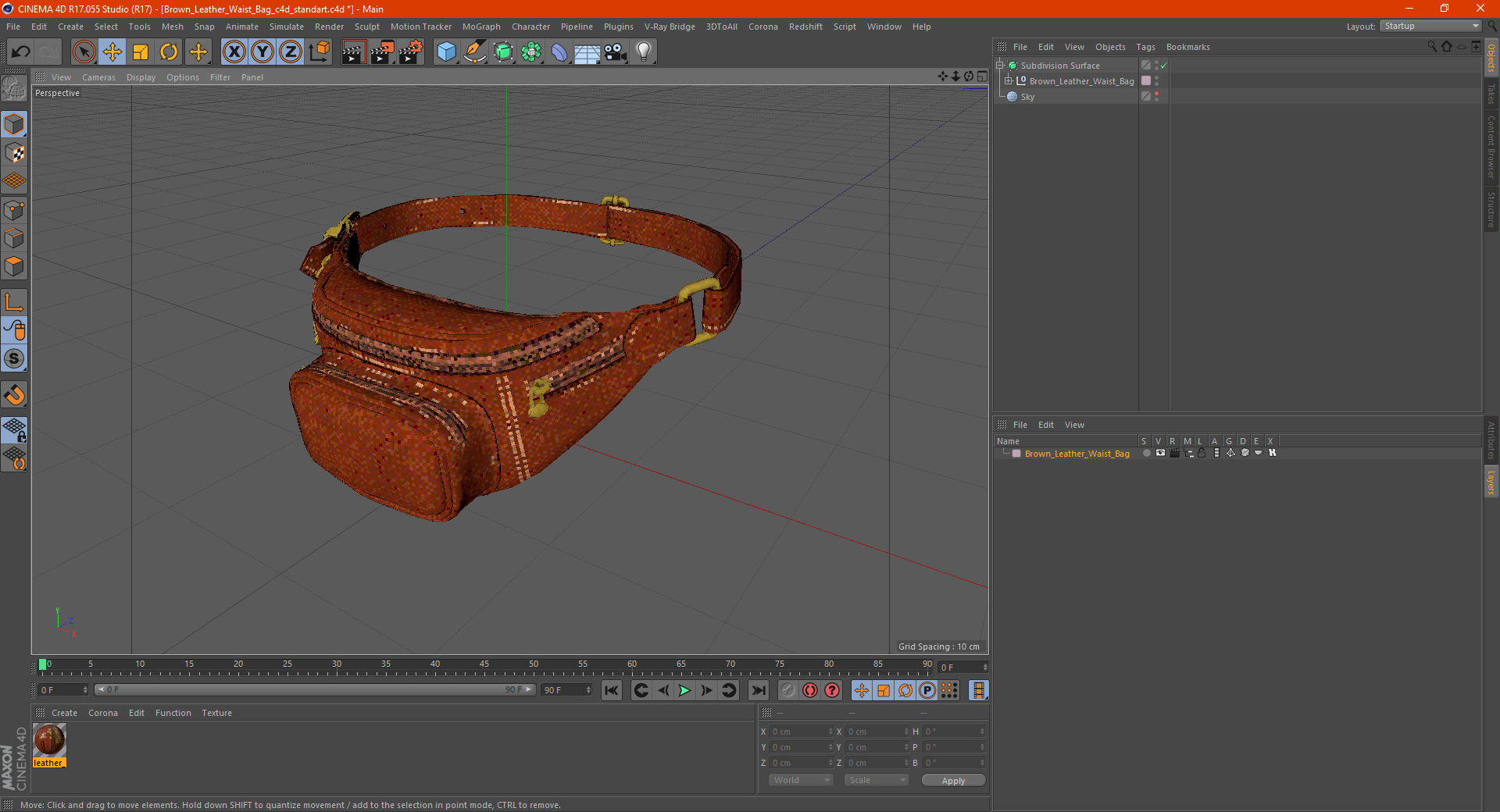Screen dimensions: 1500x812
Task: Open the Sculpt menu
Action: pos(366,27)
